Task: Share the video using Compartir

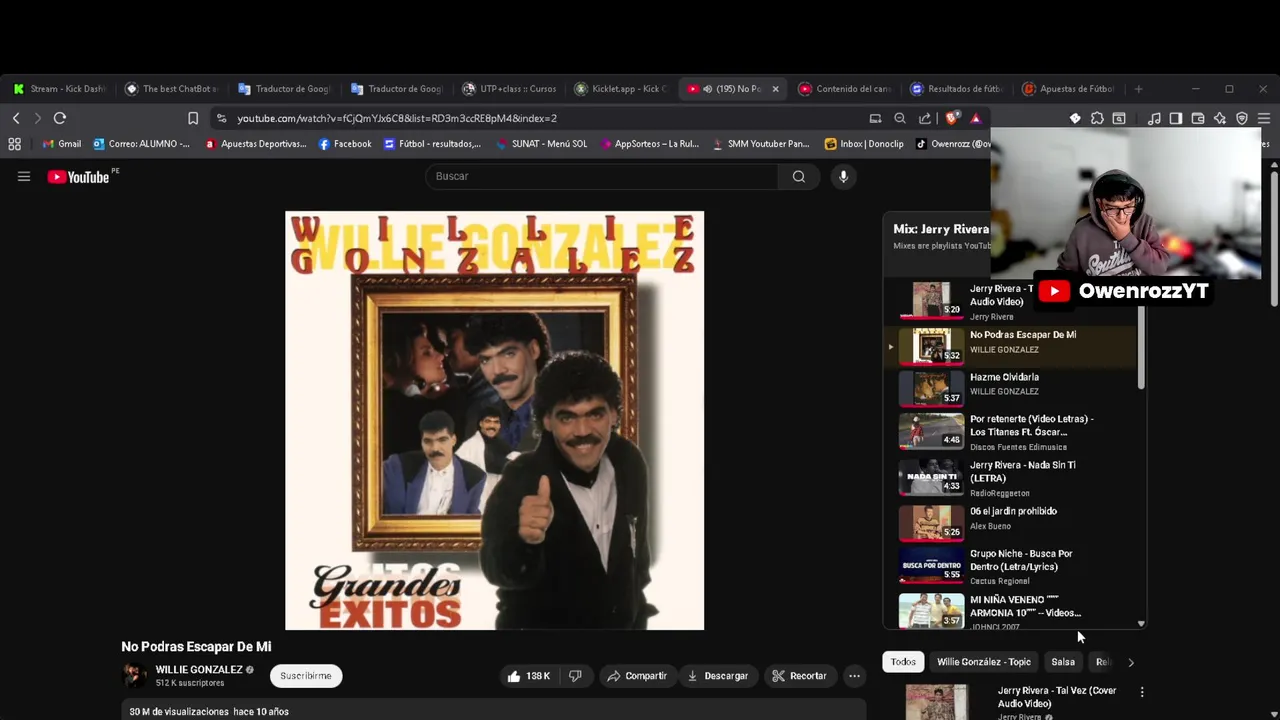Action: (x=637, y=676)
